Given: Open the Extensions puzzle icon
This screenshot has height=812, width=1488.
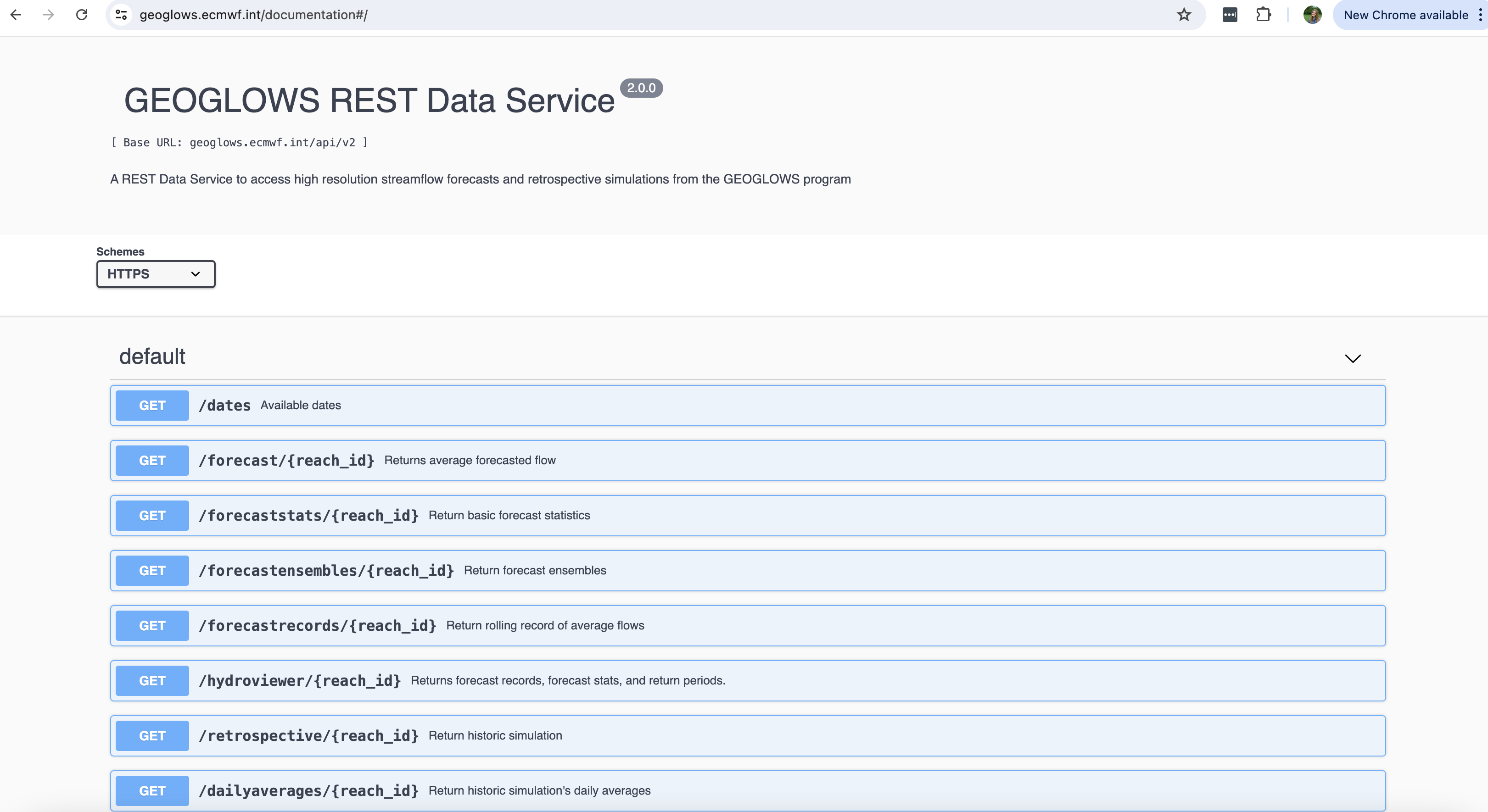Looking at the screenshot, I should [x=1263, y=15].
